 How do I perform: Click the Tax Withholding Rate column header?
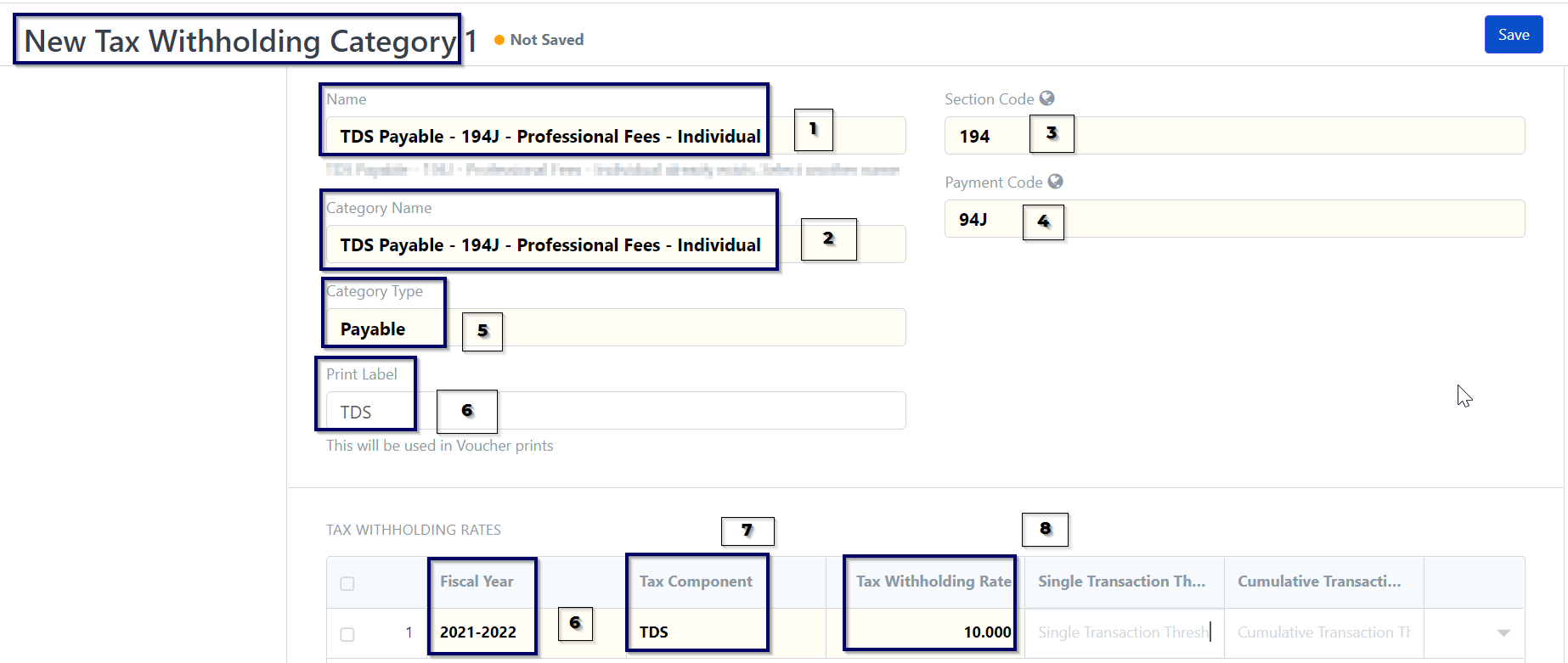pos(933,582)
